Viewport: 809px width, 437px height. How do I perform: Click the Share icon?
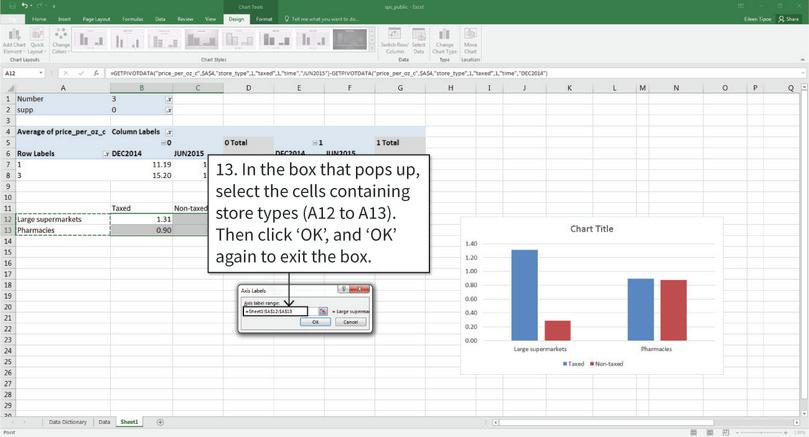788,19
